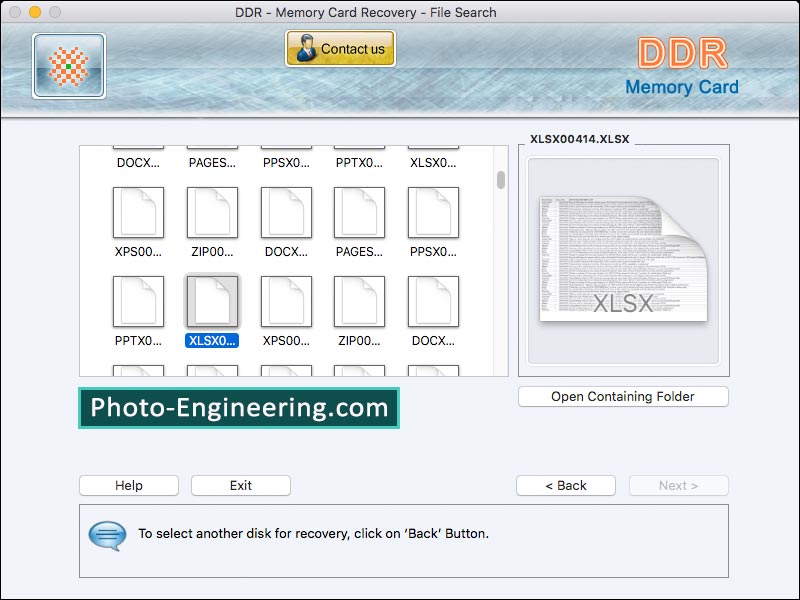Click the Help button
Viewport: 800px width, 600px height.
click(129, 486)
